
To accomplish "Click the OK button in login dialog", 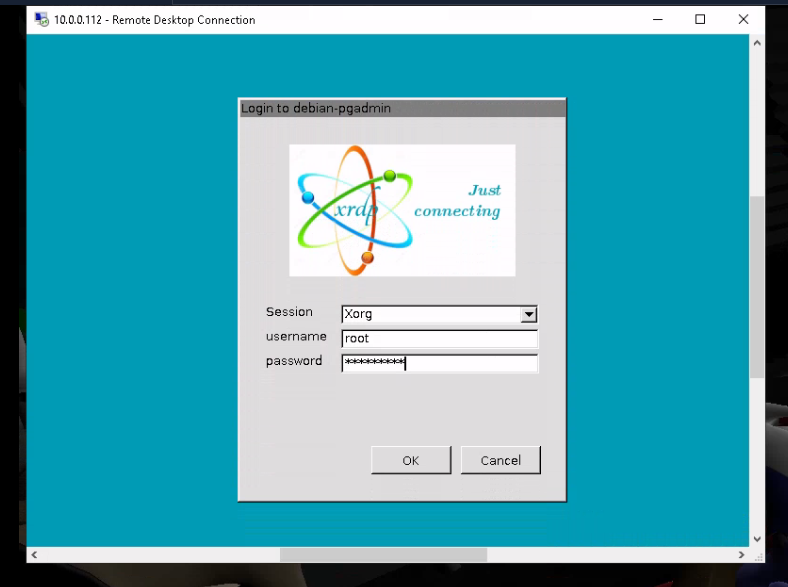I will (411, 460).
